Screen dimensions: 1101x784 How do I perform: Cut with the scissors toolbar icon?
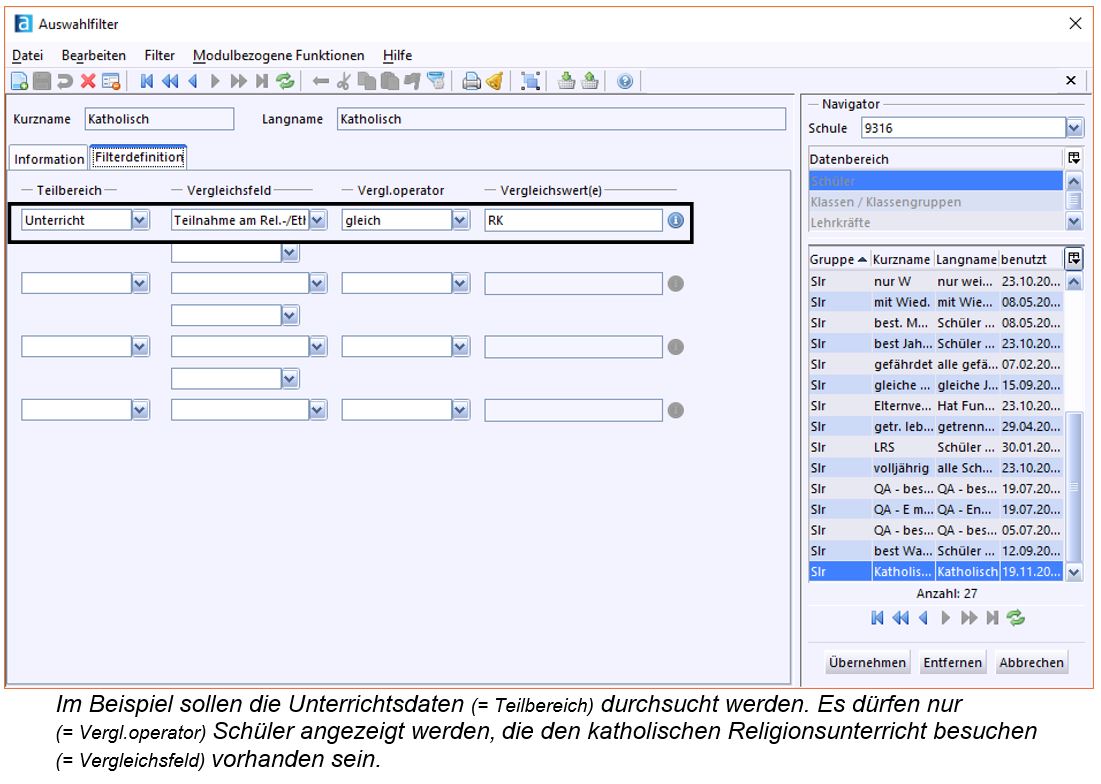(343, 81)
